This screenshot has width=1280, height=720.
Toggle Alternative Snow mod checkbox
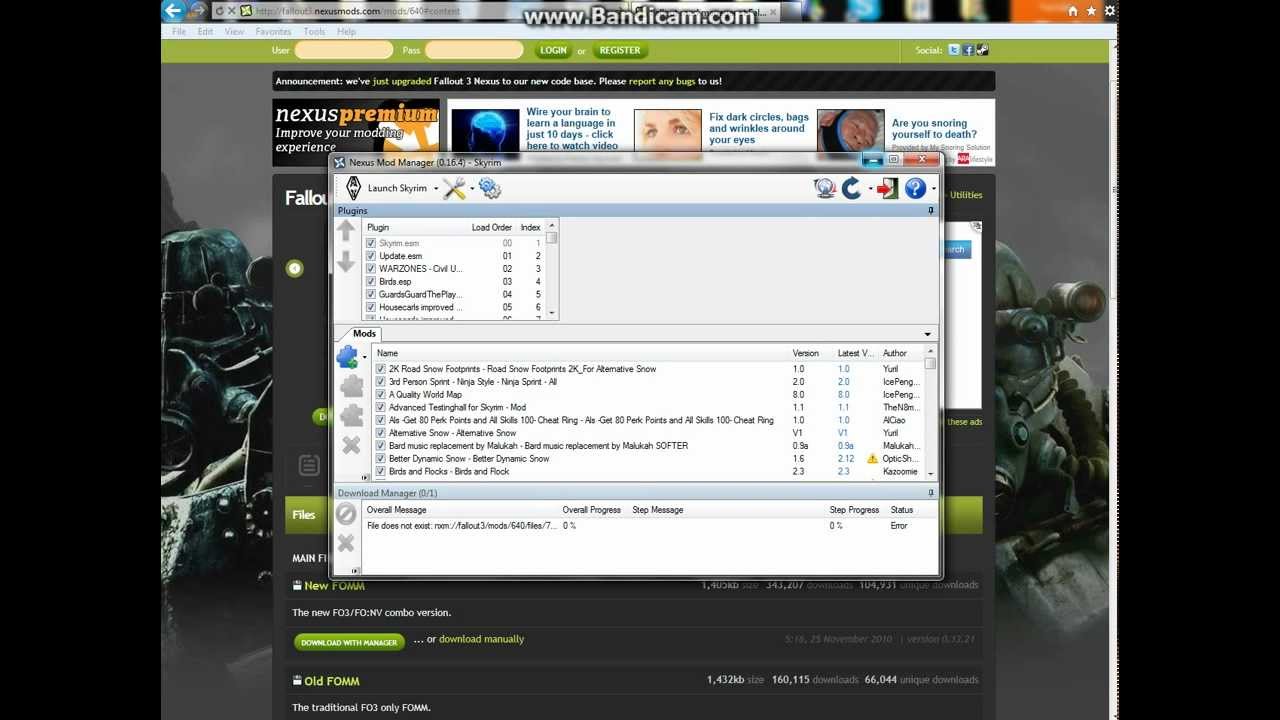[381, 433]
